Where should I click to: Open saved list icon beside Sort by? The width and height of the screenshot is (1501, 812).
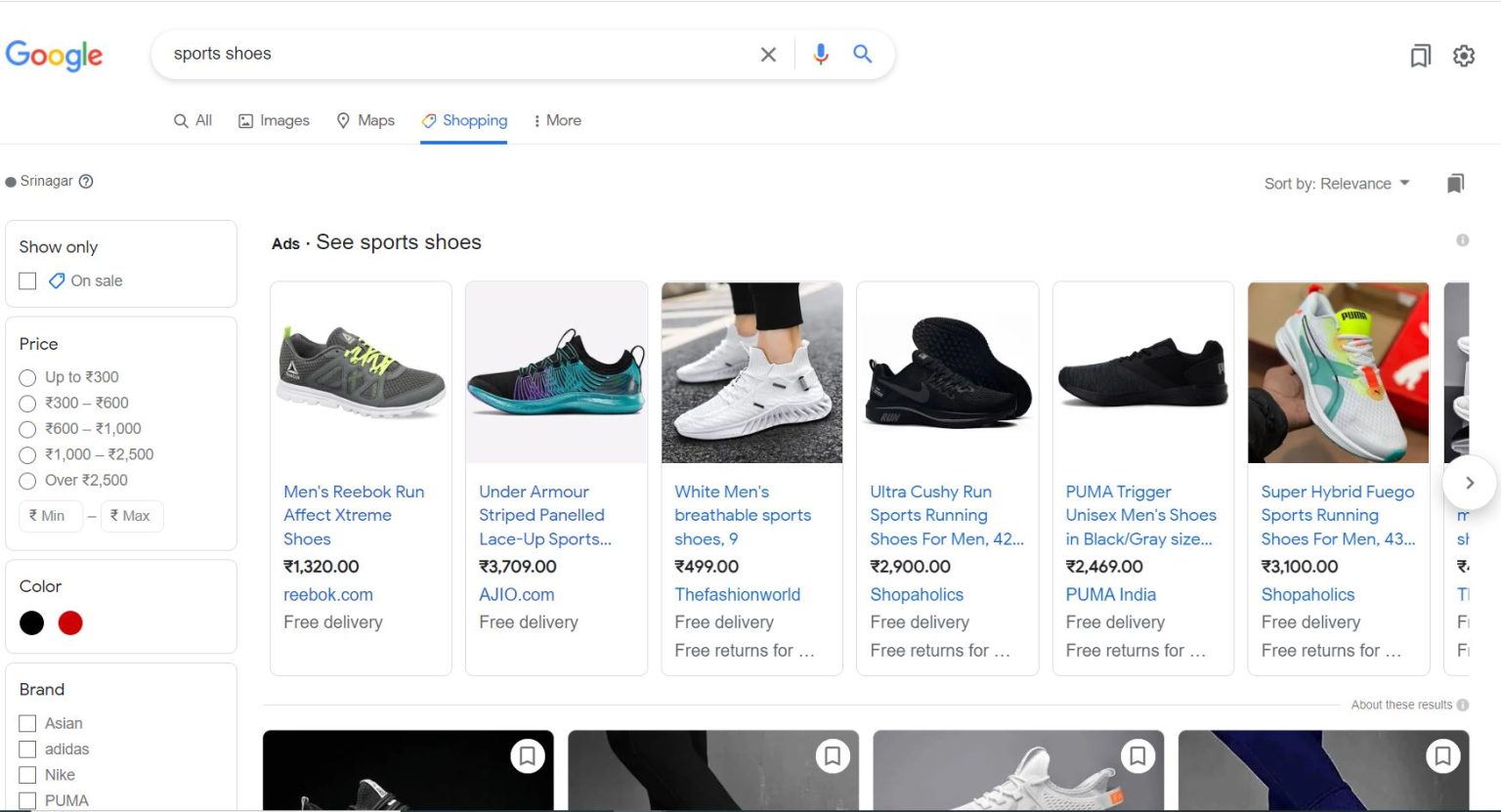click(1455, 183)
